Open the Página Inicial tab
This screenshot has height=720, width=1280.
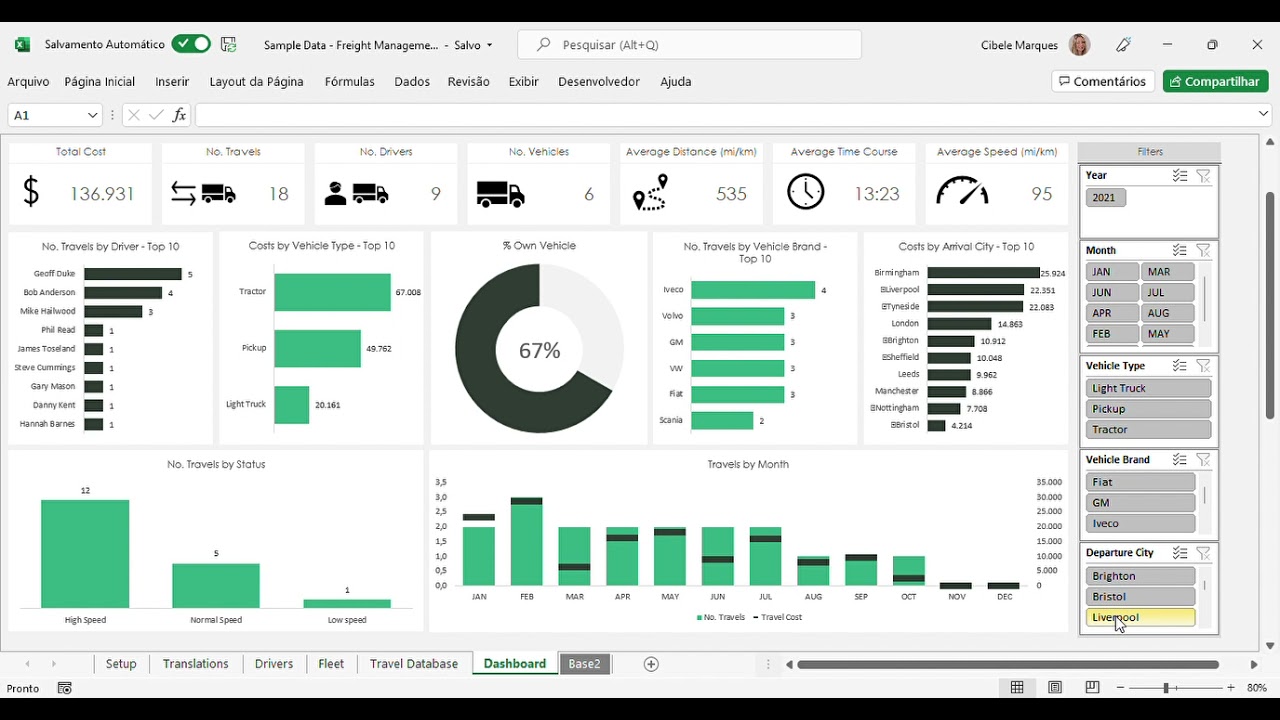coord(100,82)
